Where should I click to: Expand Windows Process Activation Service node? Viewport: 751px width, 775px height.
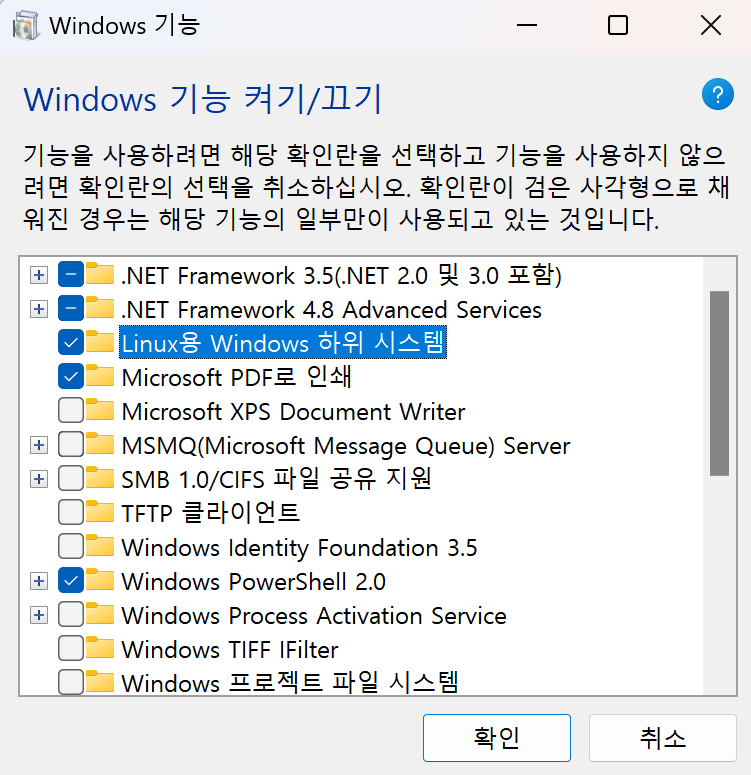[x=39, y=615]
